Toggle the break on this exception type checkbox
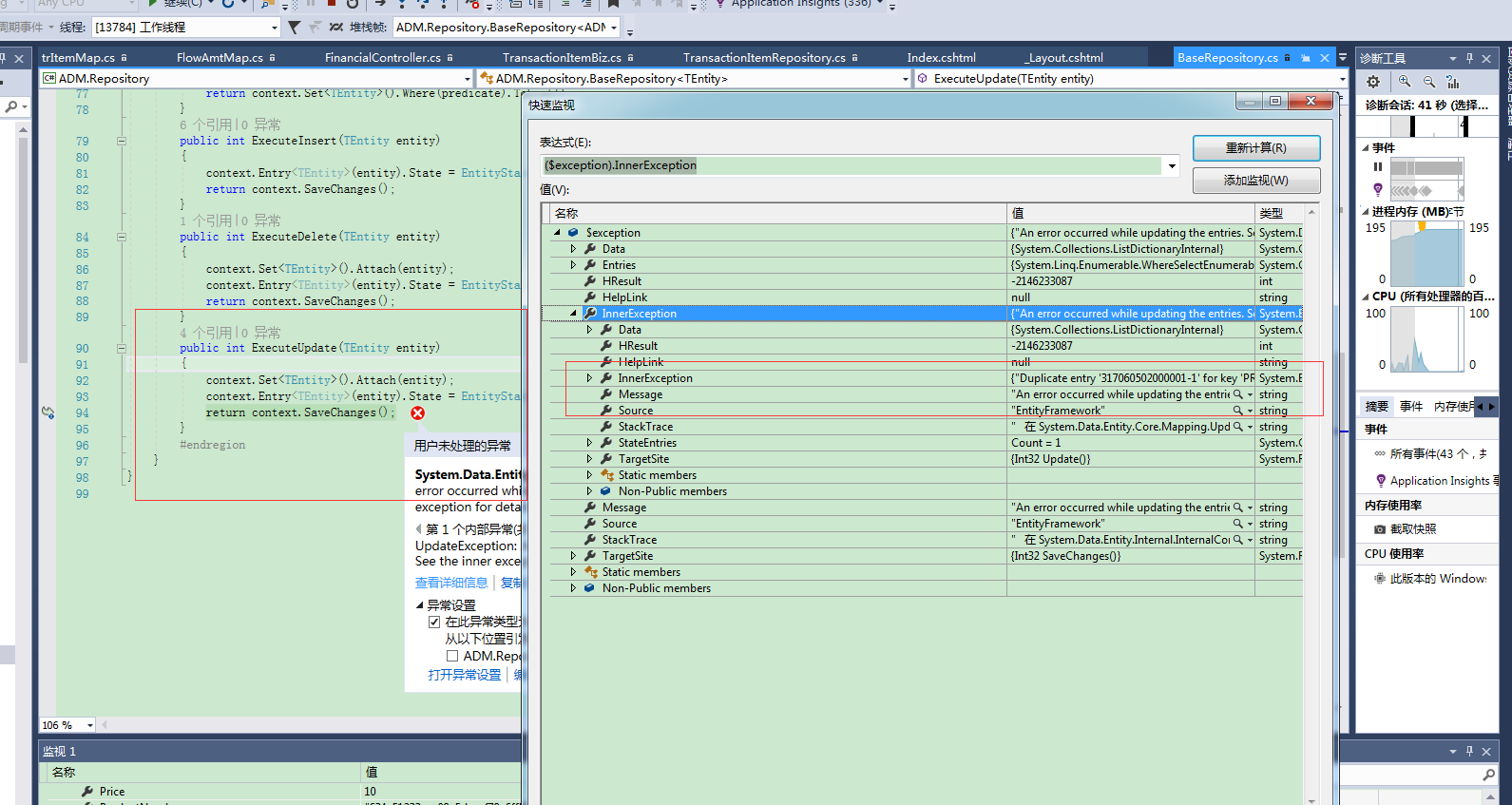Image resolution: width=1512 pixels, height=805 pixels. (x=434, y=622)
